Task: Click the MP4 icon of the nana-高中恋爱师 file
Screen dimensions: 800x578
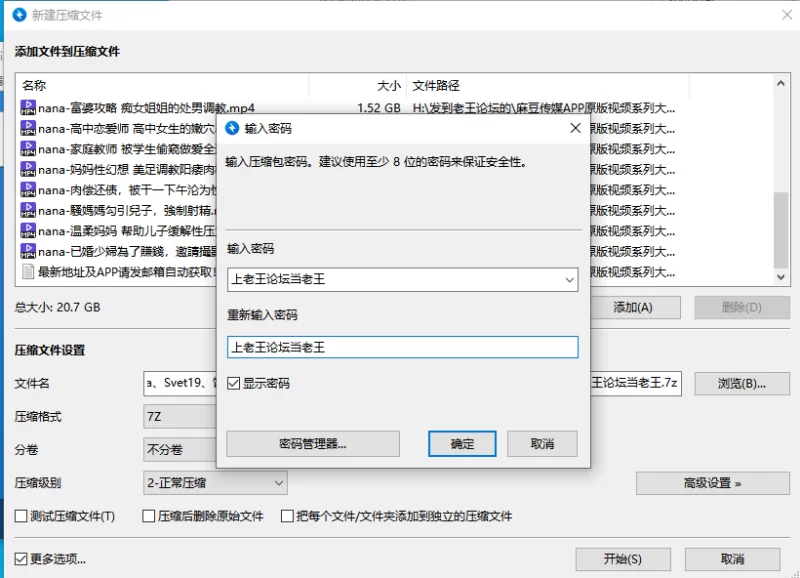Action: coord(28,128)
